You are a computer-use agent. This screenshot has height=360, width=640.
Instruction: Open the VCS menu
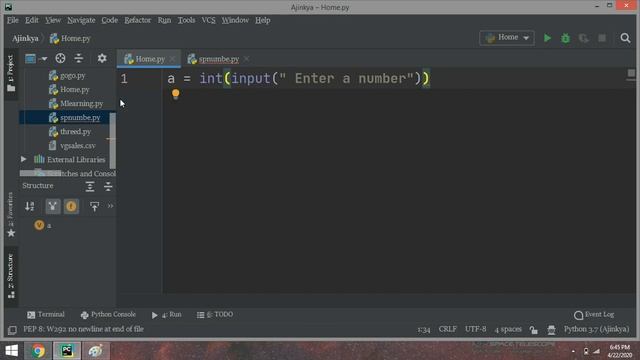pyautogui.click(x=209, y=20)
